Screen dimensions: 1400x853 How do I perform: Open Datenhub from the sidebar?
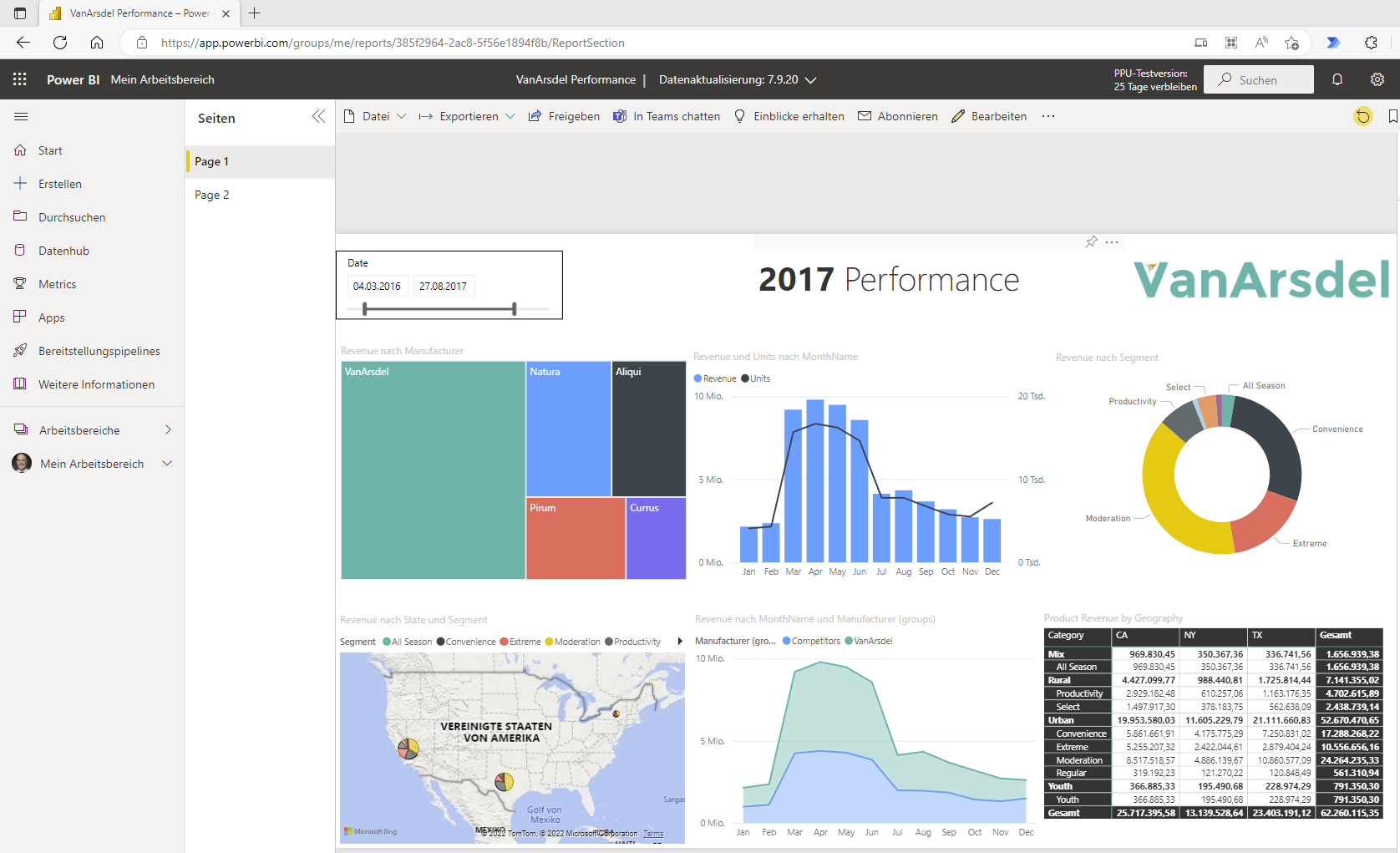click(x=63, y=251)
